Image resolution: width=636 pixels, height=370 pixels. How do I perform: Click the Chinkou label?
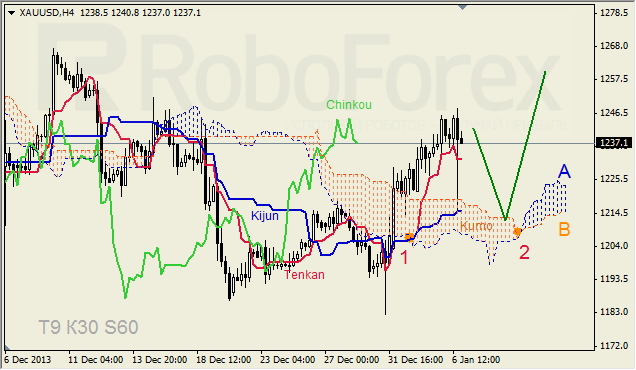[x=349, y=105]
